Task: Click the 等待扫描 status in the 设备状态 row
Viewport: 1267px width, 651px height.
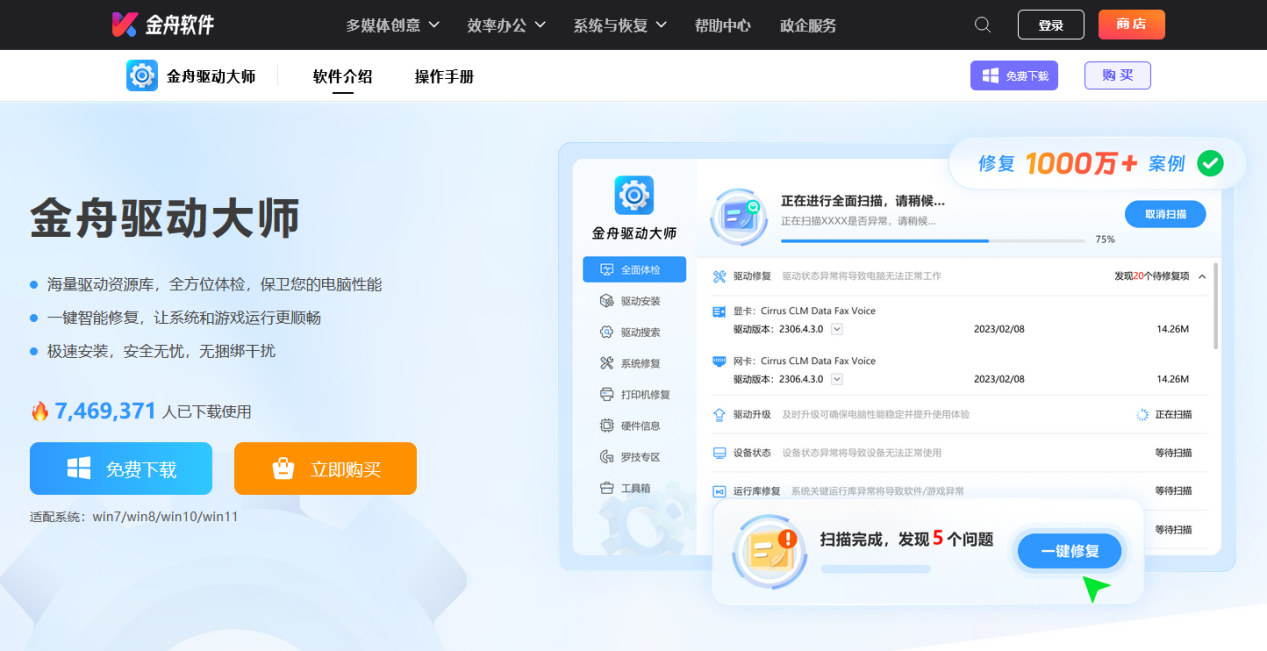Action: coord(1173,453)
